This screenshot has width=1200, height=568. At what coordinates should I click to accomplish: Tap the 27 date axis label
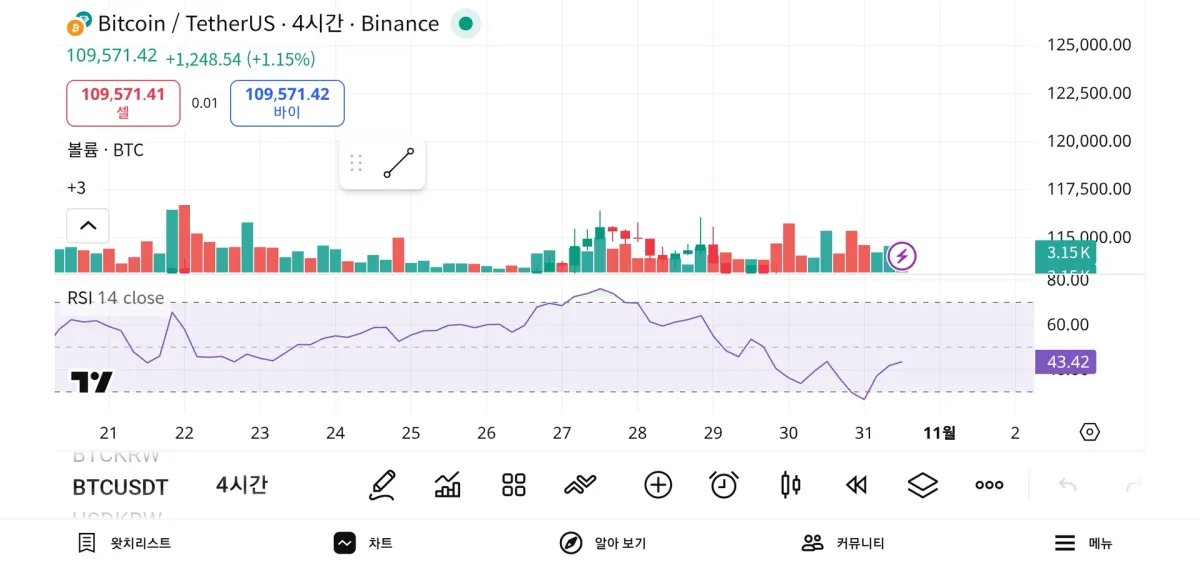(x=562, y=433)
